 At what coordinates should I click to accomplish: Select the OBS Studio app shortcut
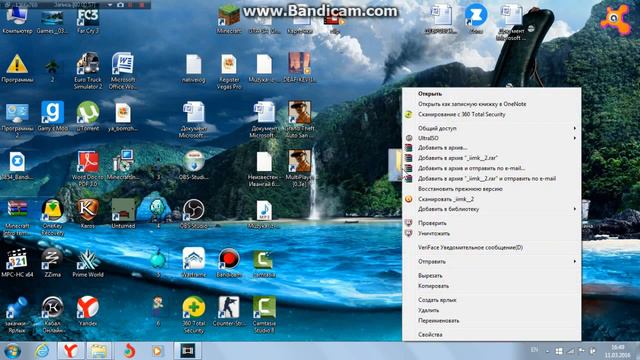coord(193,214)
